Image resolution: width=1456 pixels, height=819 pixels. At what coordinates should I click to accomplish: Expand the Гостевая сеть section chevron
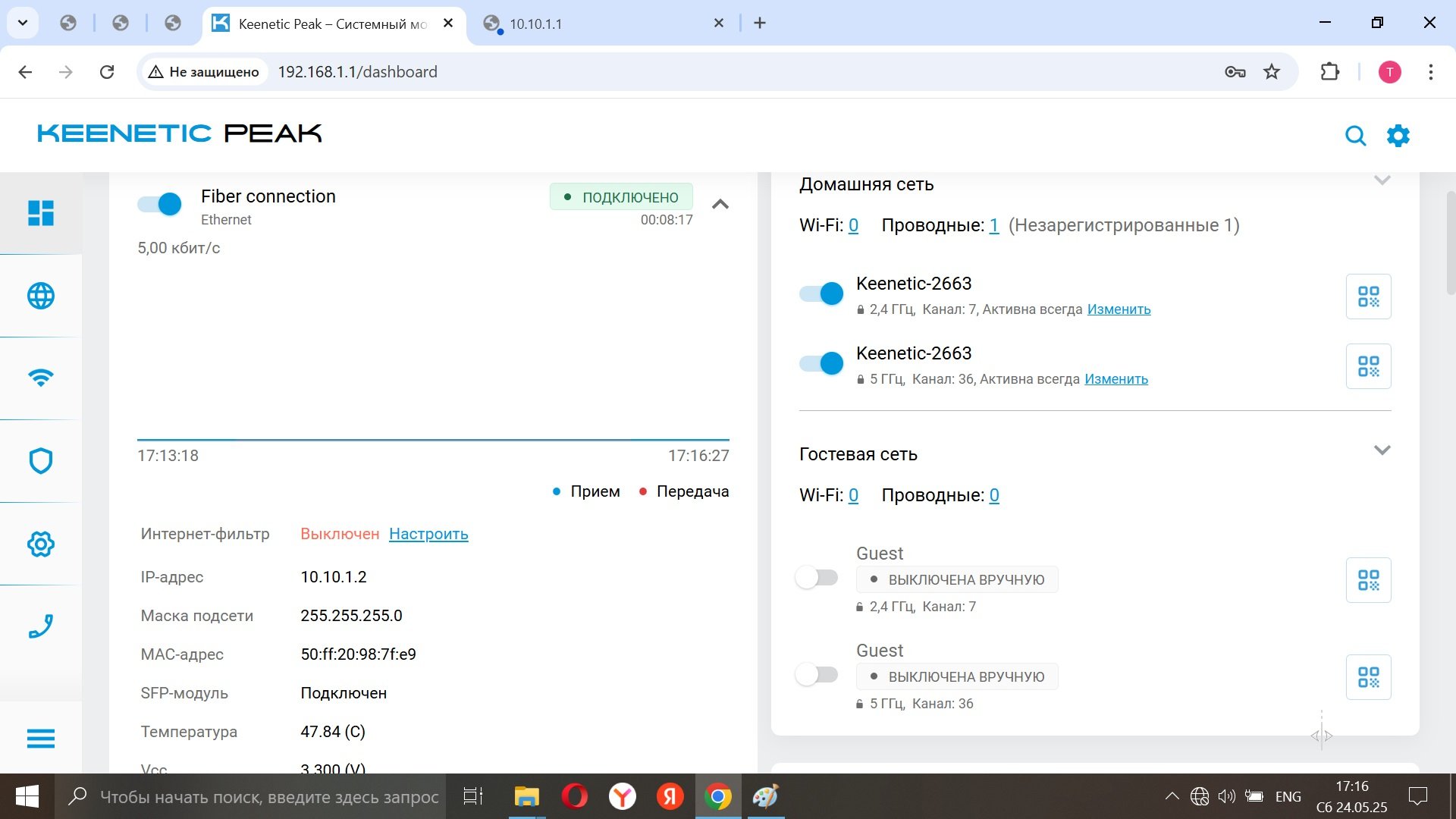(1382, 450)
